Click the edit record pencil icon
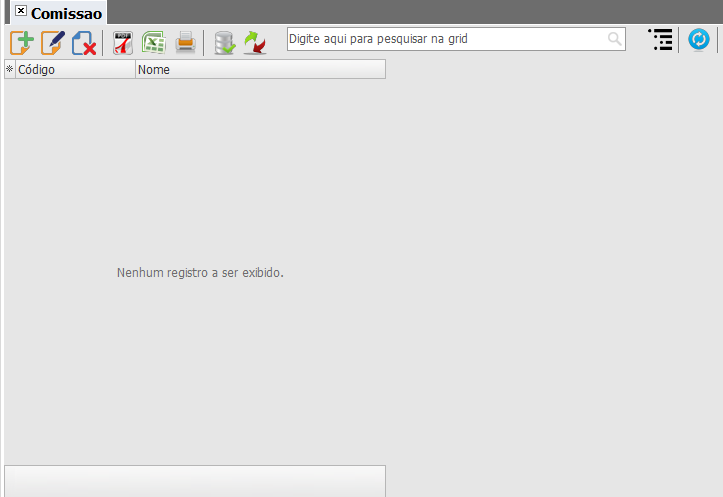Viewport: 723px width, 497px height. 52,42
